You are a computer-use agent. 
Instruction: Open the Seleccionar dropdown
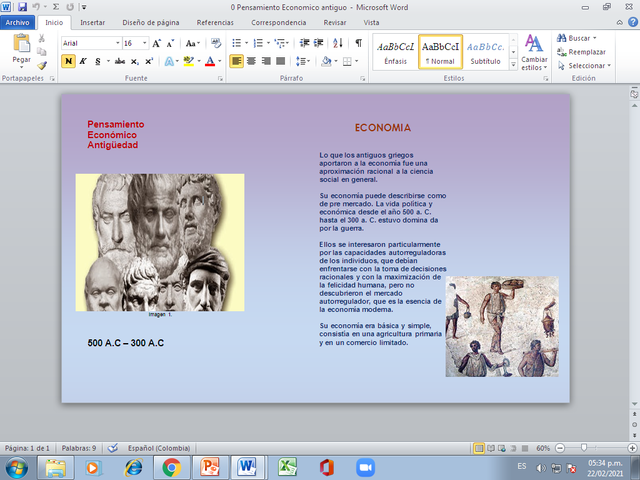584,66
